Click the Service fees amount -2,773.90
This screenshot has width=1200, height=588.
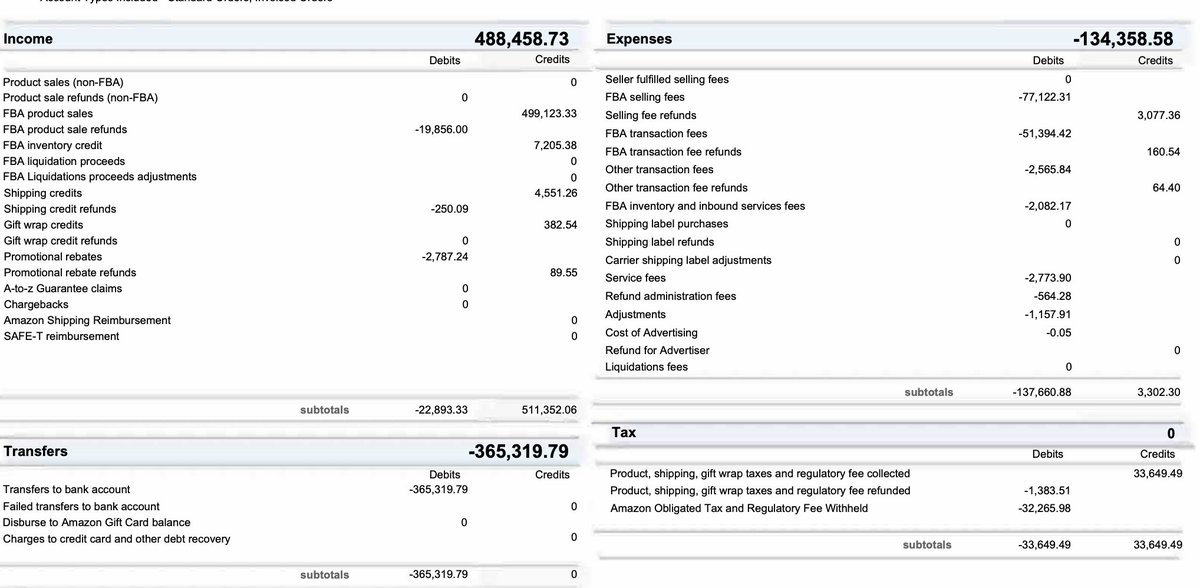pos(1048,278)
